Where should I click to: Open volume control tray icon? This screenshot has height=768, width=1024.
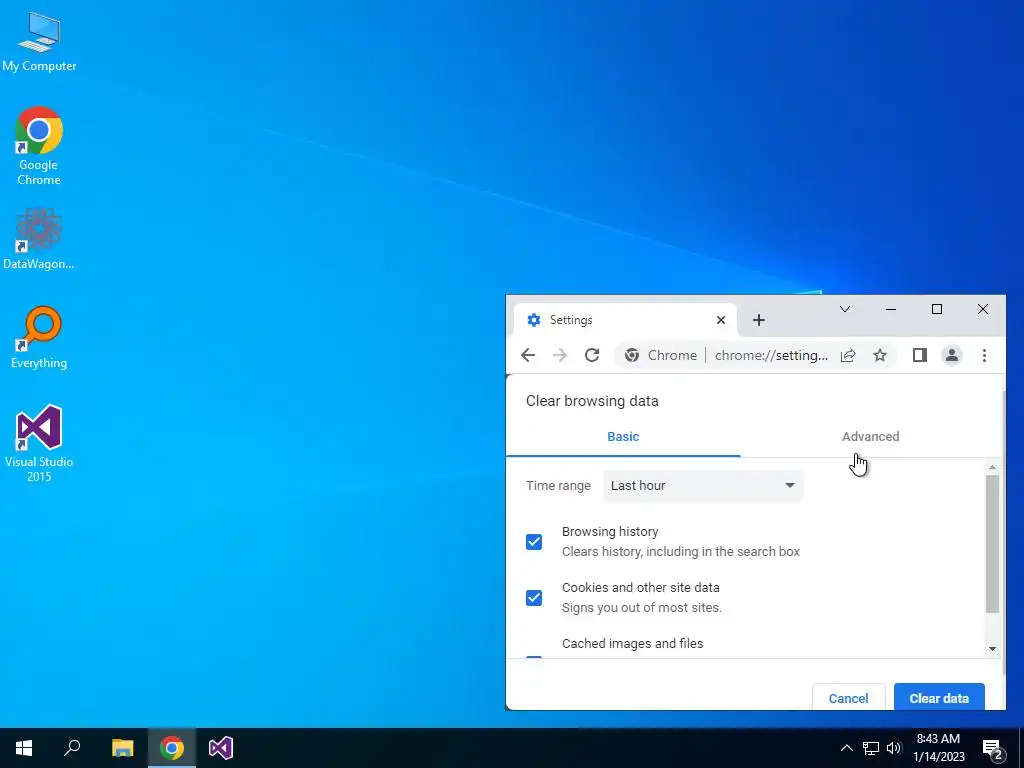[894, 748]
